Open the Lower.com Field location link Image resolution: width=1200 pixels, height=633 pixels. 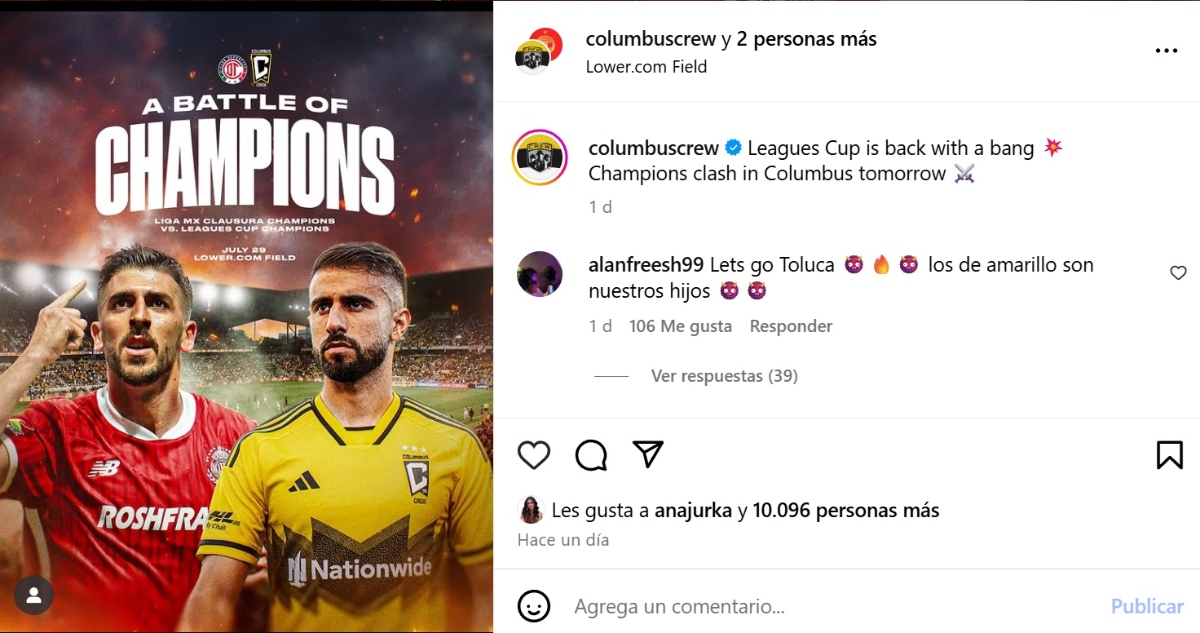click(646, 67)
